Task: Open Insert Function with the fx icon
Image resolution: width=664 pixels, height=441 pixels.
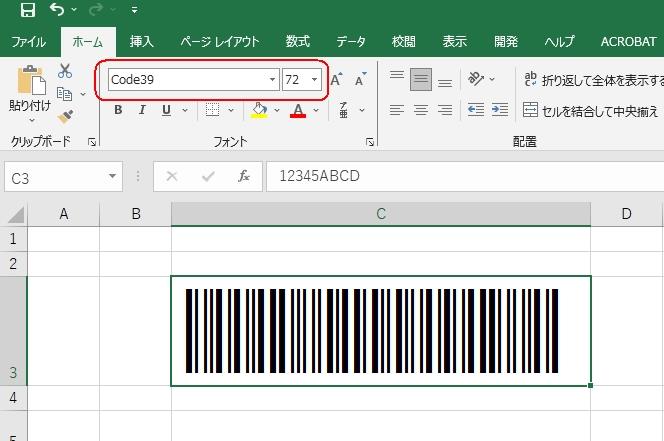Action: tap(243, 176)
